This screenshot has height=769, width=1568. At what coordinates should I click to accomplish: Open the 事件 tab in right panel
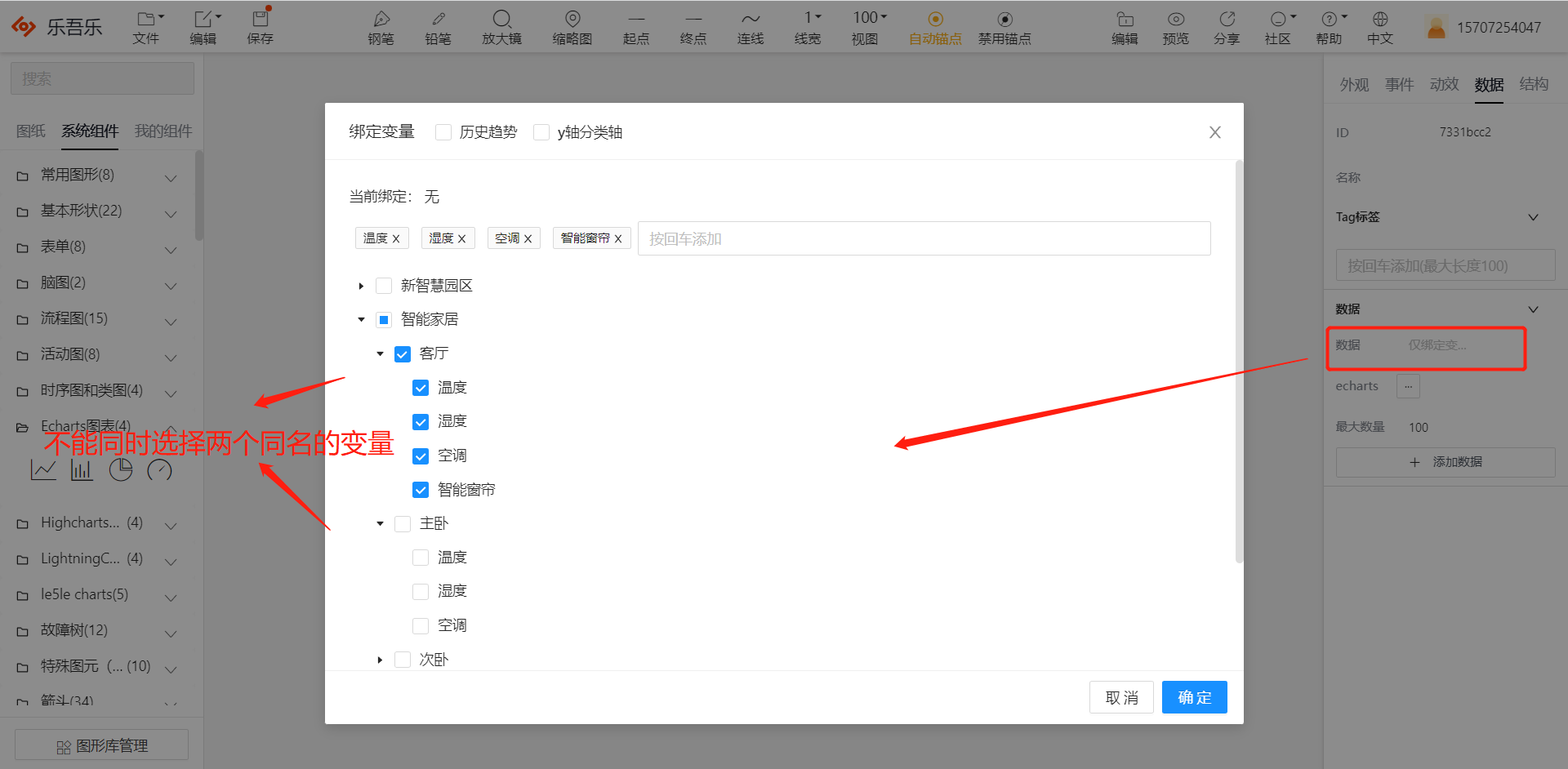pyautogui.click(x=1399, y=84)
